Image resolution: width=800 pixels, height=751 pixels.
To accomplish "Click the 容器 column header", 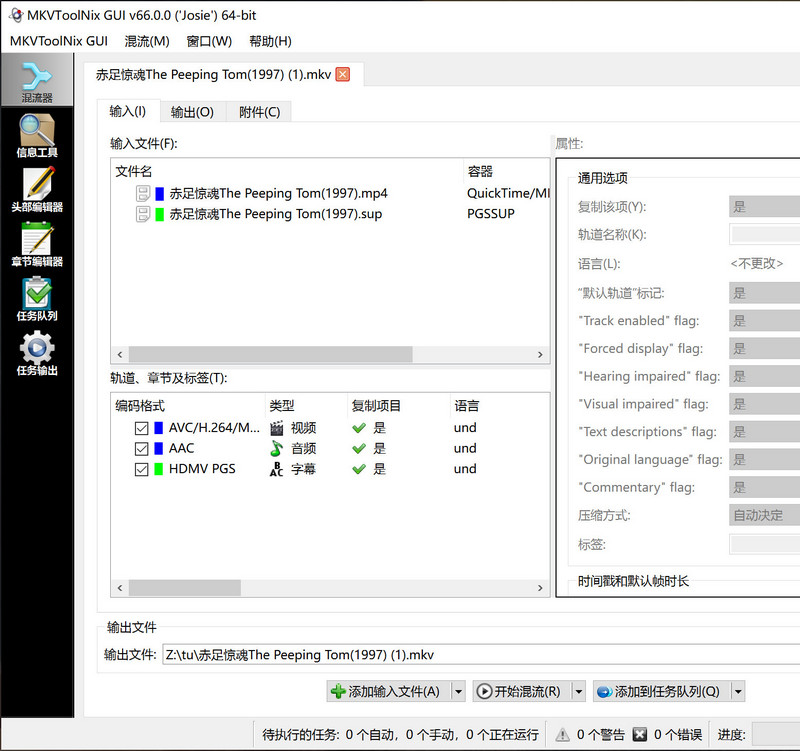I will coord(507,171).
